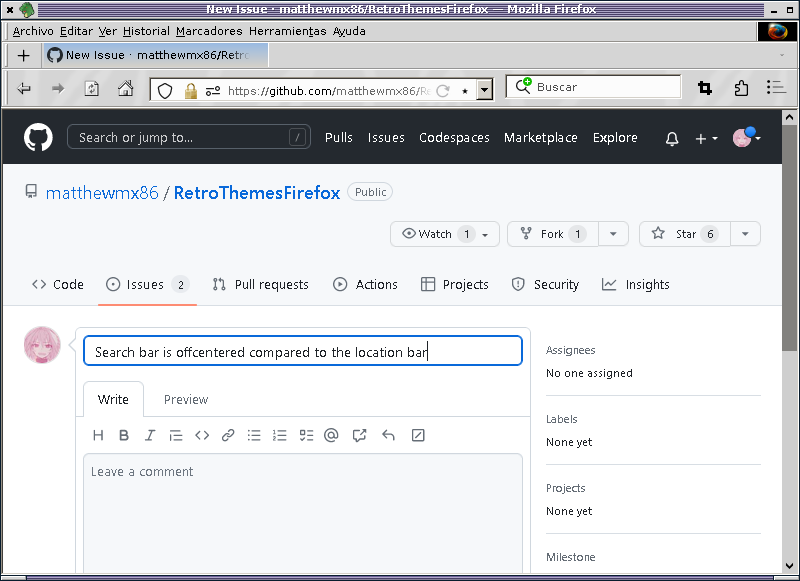Expand the Fork options dropdown arrow

coord(613,234)
